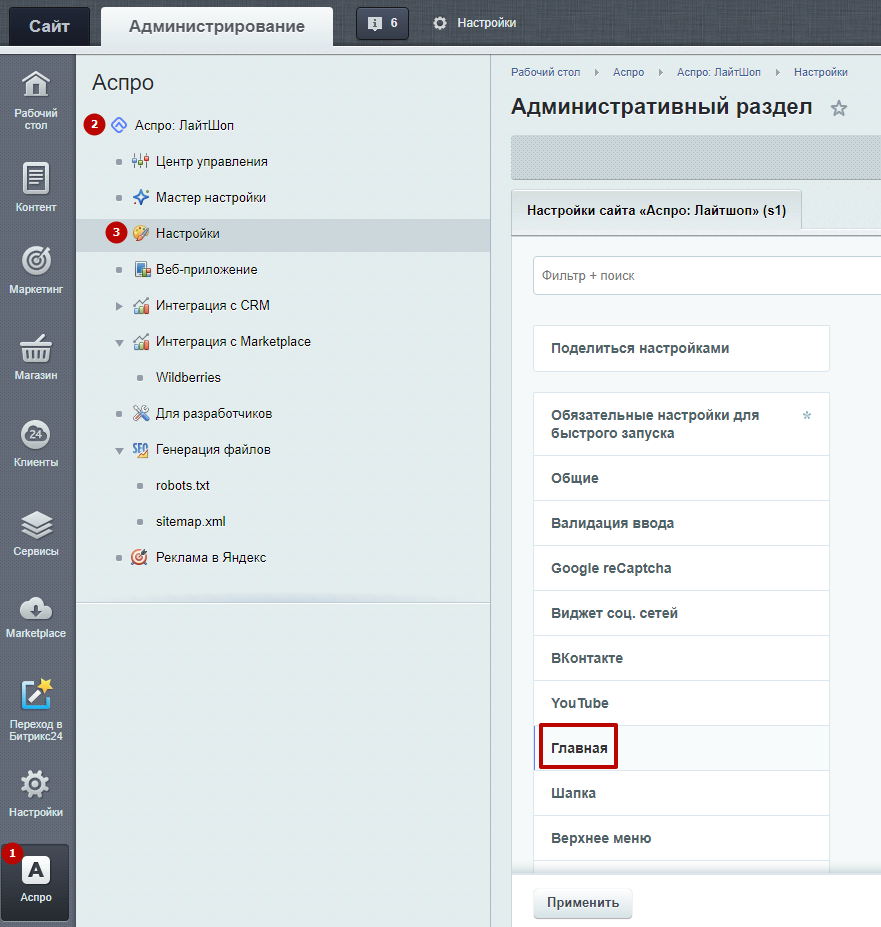Collapse the Интеграция с Marketplace tree node
This screenshot has width=881, height=927.
click(119, 343)
